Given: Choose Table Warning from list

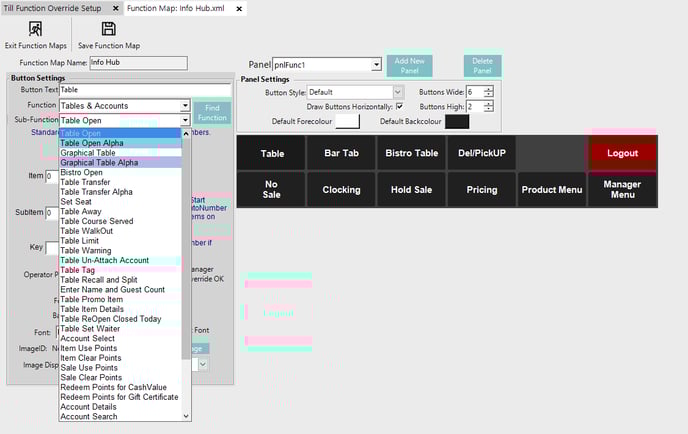Looking at the screenshot, I should (120, 251).
